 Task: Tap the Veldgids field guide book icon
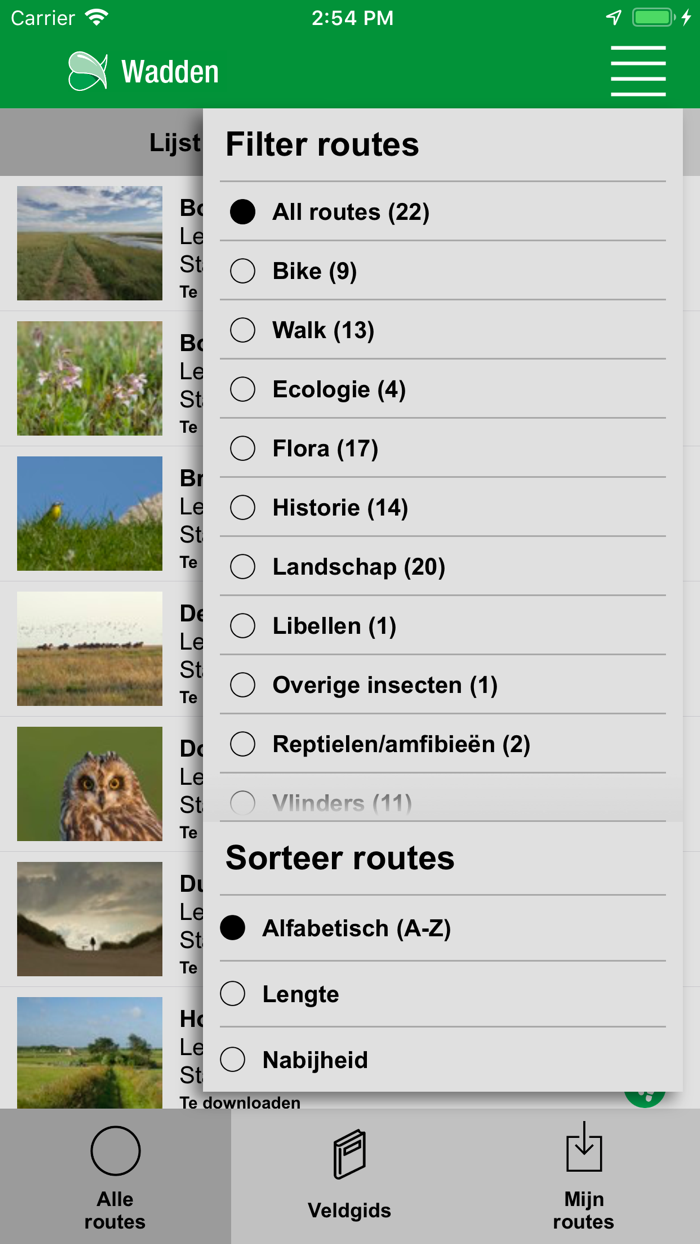pos(349,1152)
